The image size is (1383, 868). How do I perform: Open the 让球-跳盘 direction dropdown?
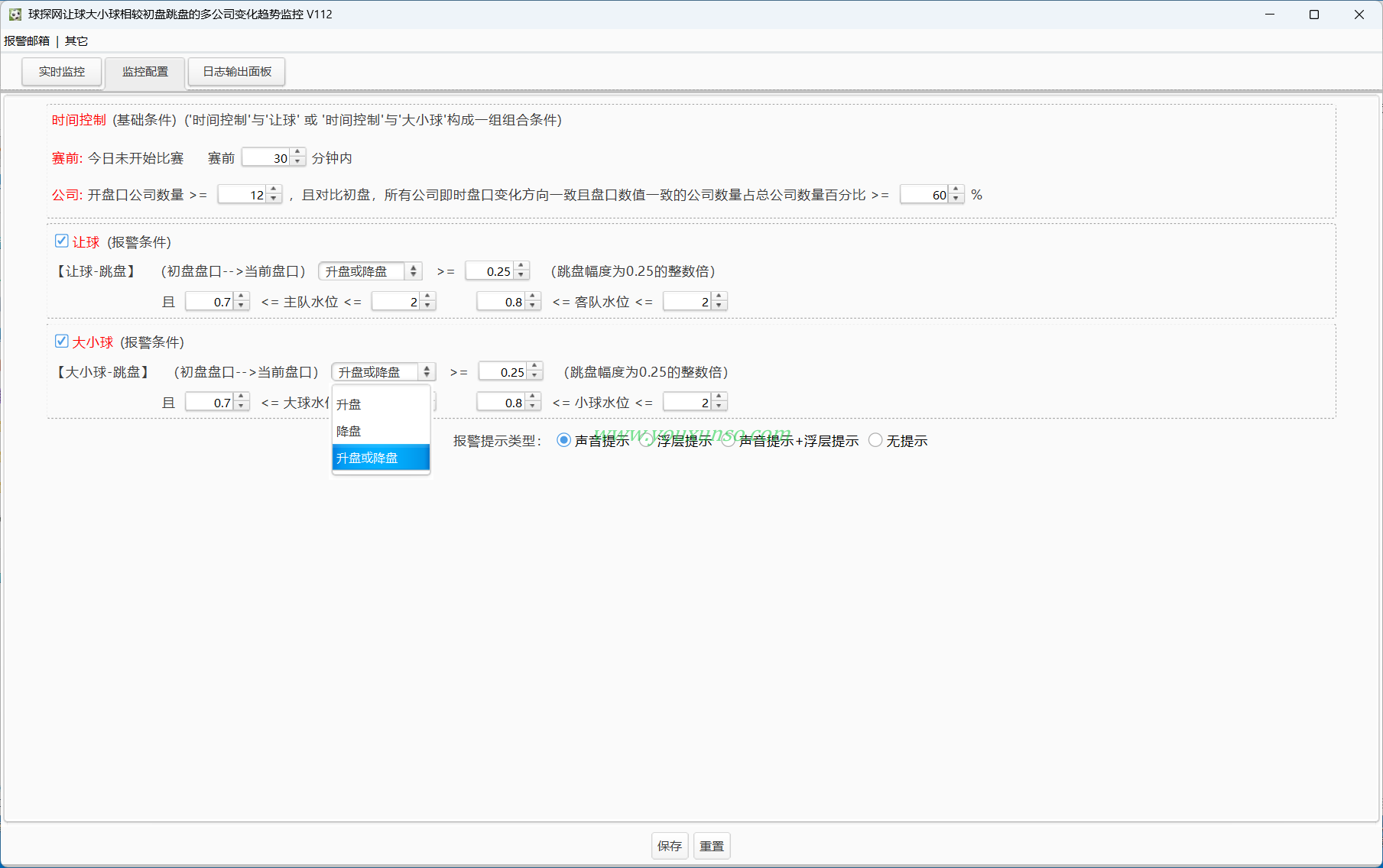(371, 271)
